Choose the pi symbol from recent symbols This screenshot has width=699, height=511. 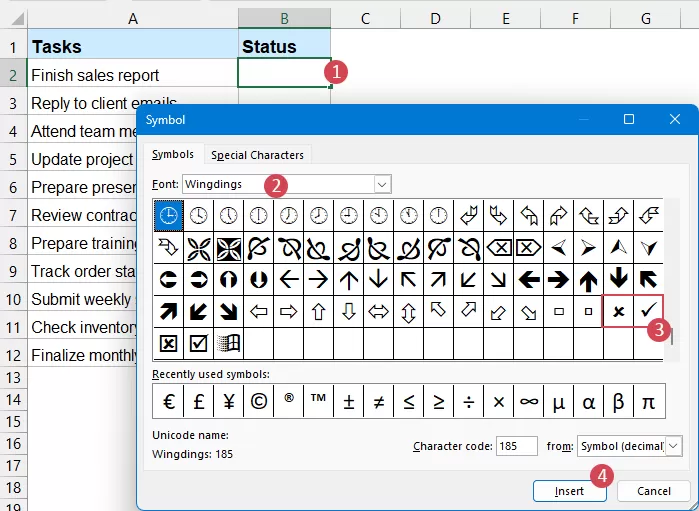pos(649,402)
